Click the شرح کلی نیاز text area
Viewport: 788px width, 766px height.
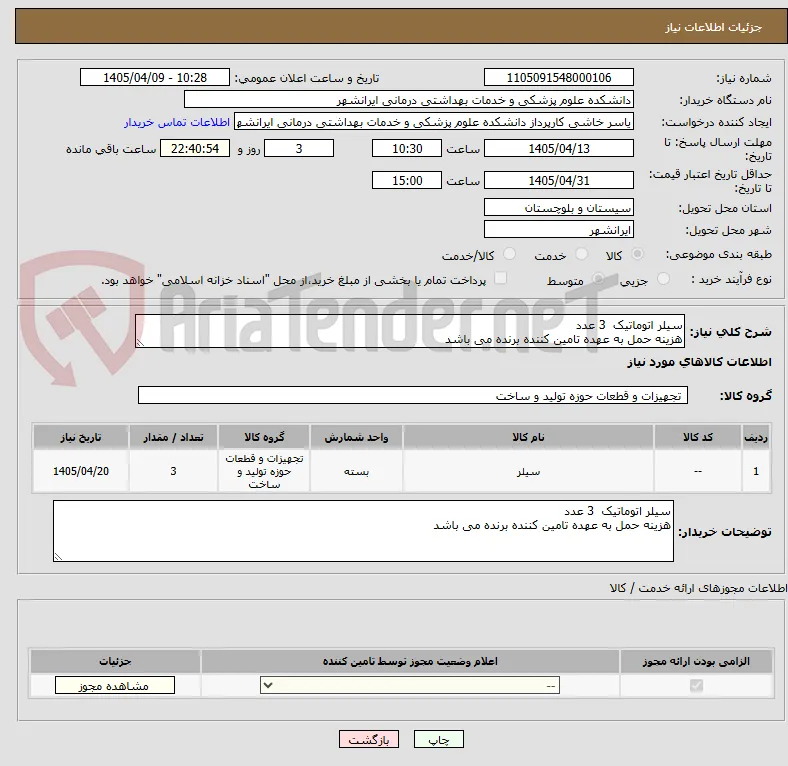[x=410, y=331]
